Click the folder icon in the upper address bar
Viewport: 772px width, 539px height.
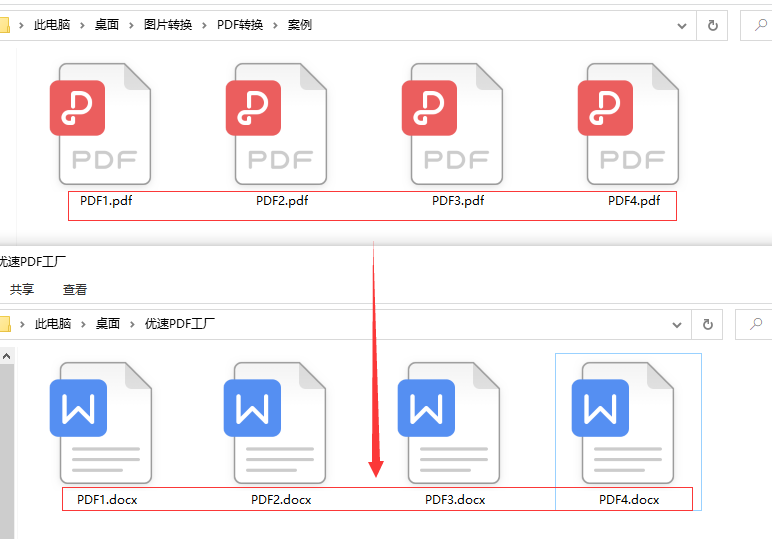5,25
